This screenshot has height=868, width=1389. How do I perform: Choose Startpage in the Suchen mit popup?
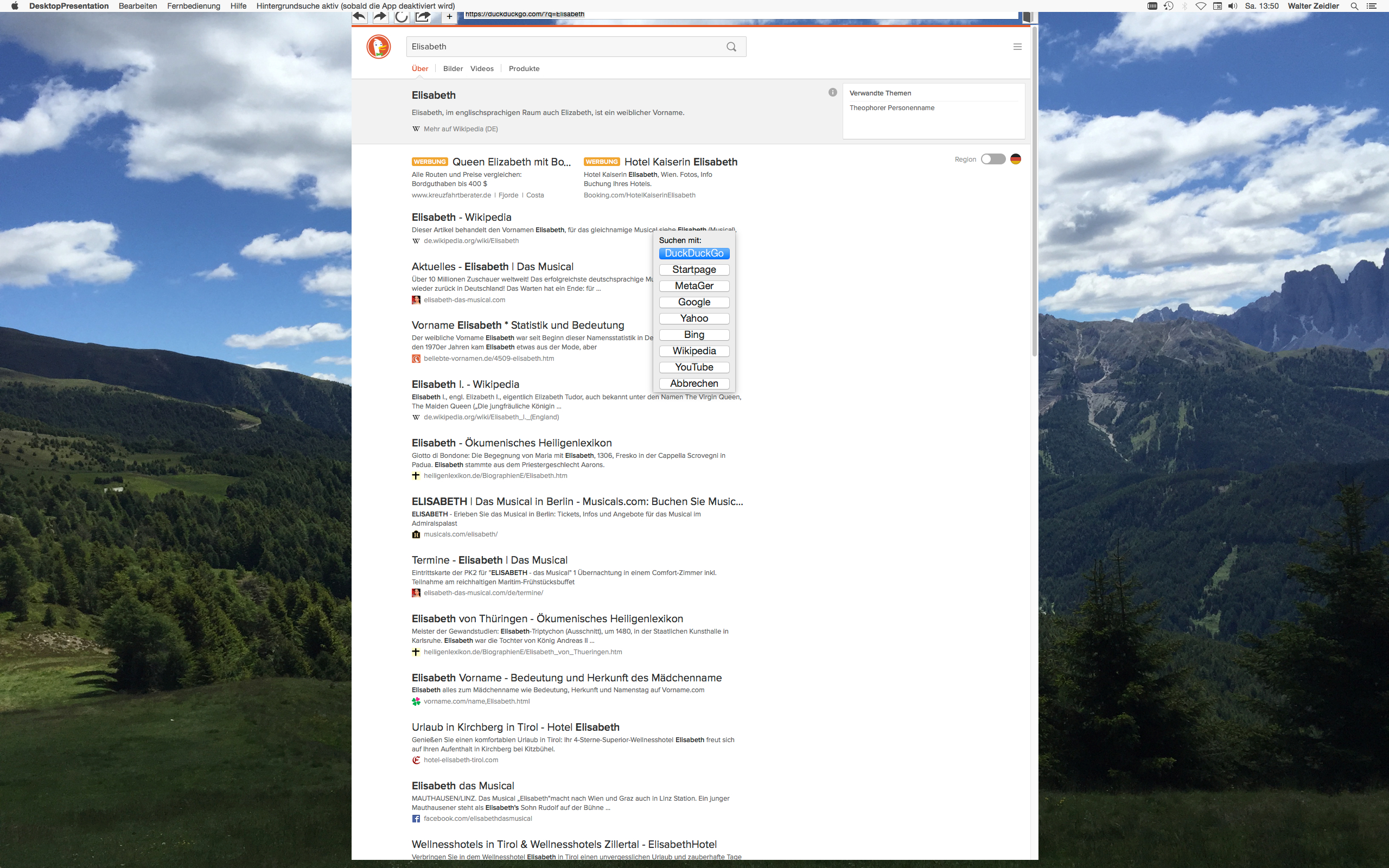[694, 270]
